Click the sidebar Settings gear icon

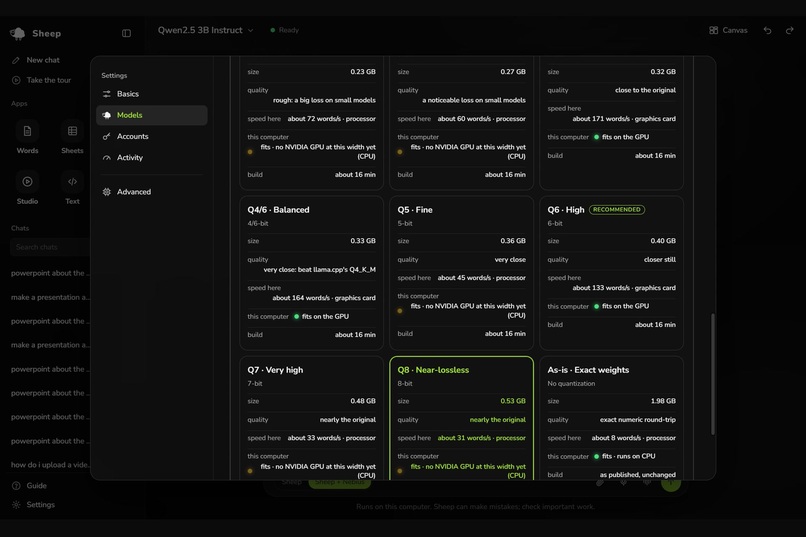[16, 505]
